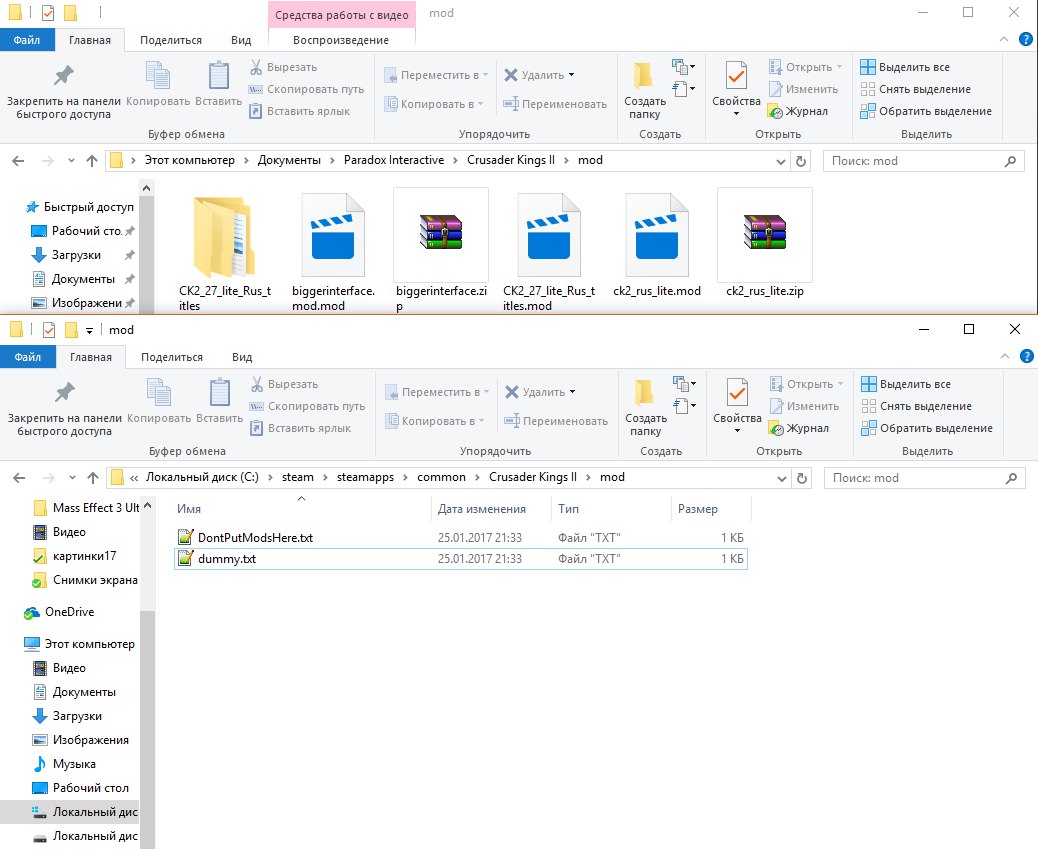Click Скопировать путь in top window
The width and height of the screenshot is (1038, 849).
click(x=306, y=89)
